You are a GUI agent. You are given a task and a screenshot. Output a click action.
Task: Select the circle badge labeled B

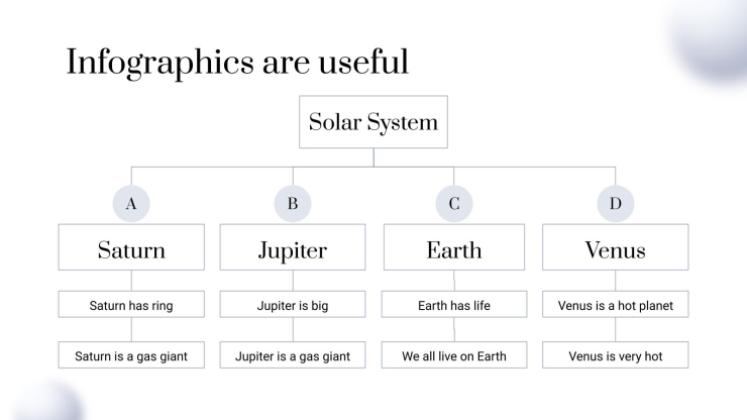293,204
